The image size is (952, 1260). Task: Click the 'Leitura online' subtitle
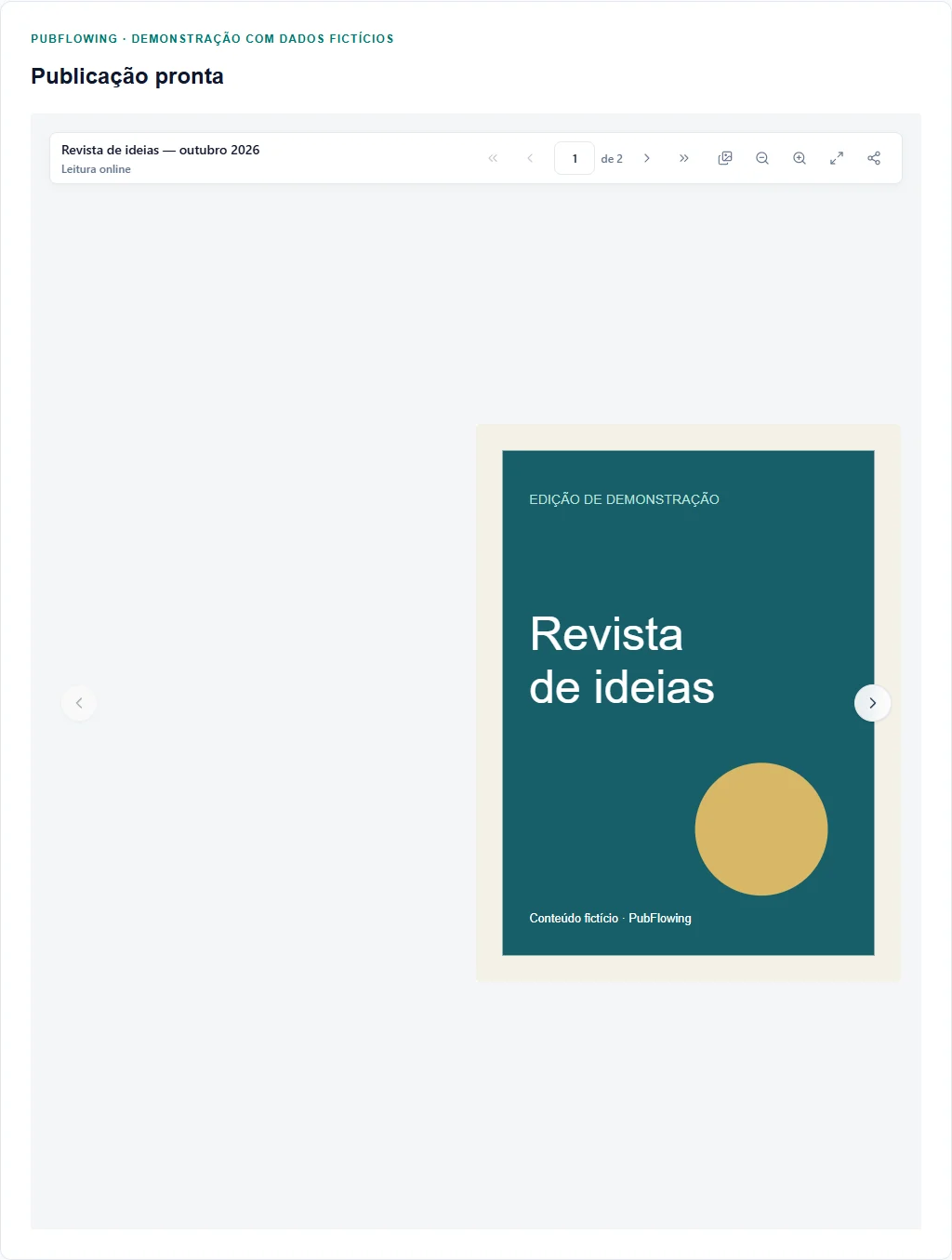96,169
